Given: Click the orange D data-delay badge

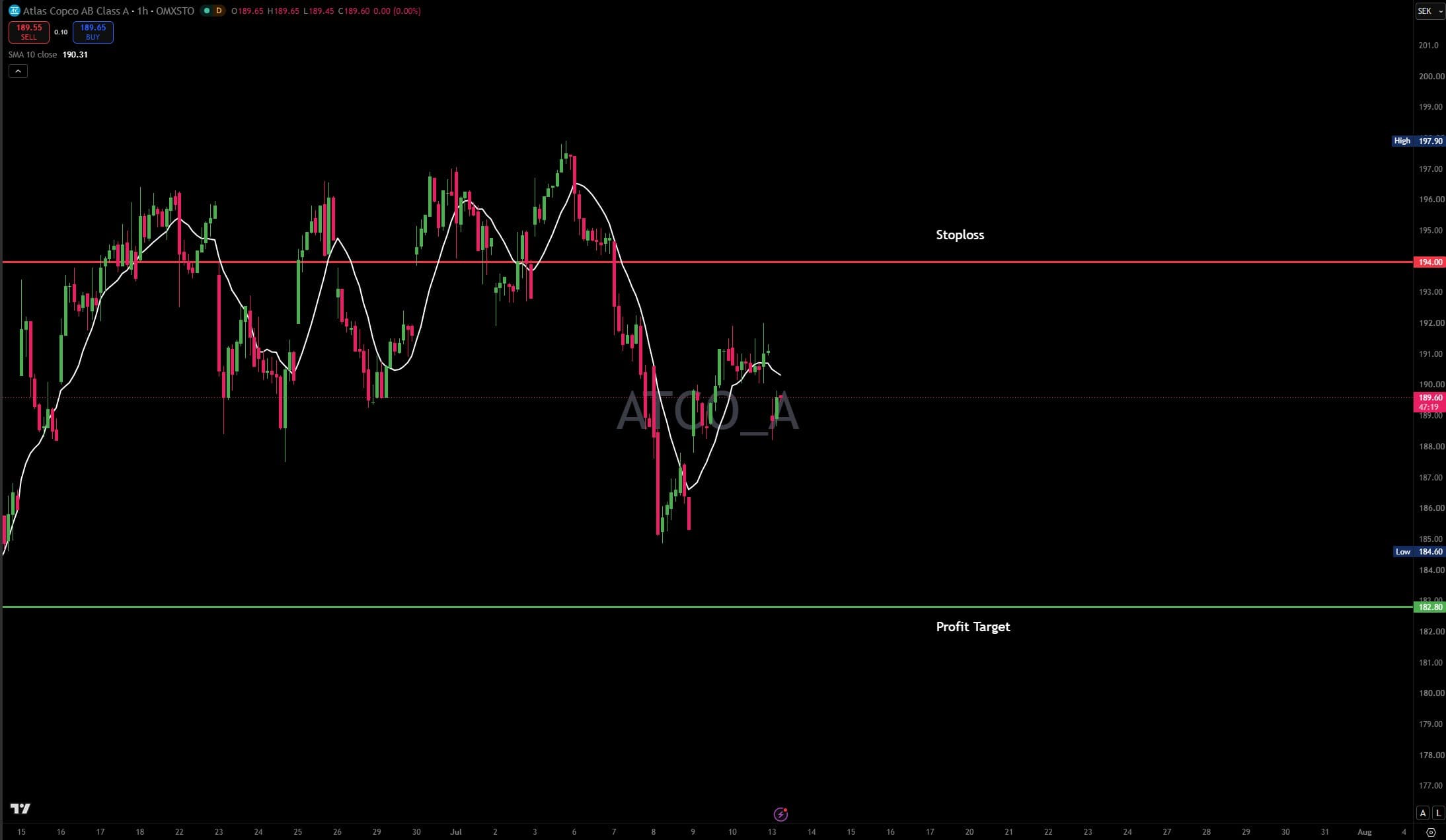Looking at the screenshot, I should (x=219, y=11).
